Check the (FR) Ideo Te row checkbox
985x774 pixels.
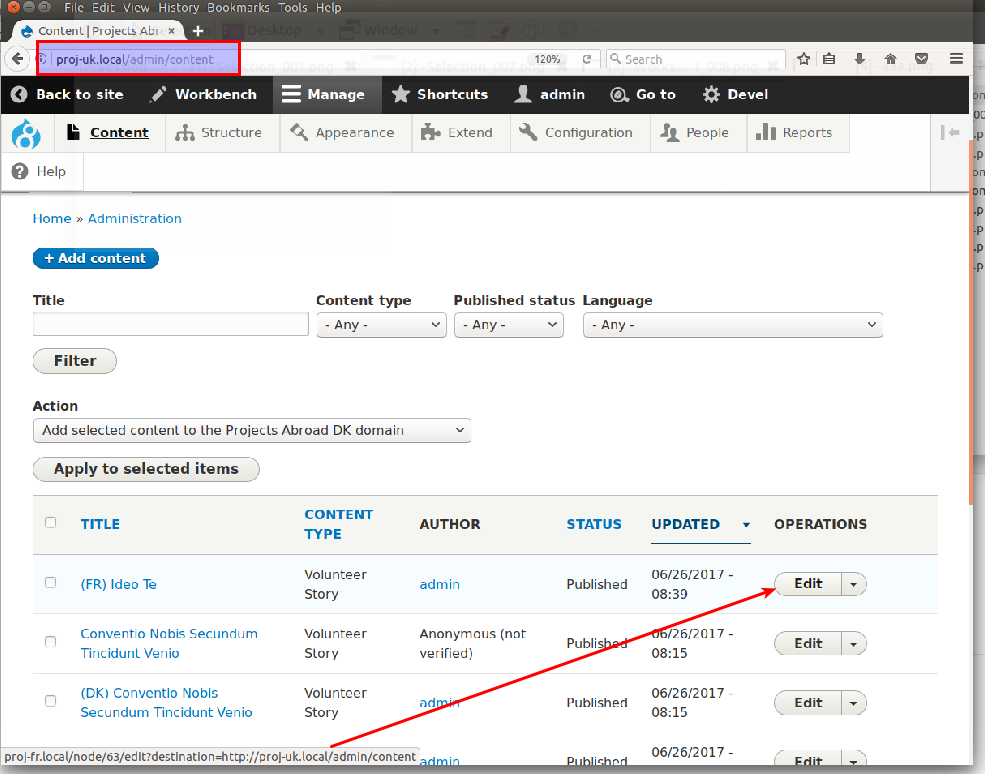(50, 582)
